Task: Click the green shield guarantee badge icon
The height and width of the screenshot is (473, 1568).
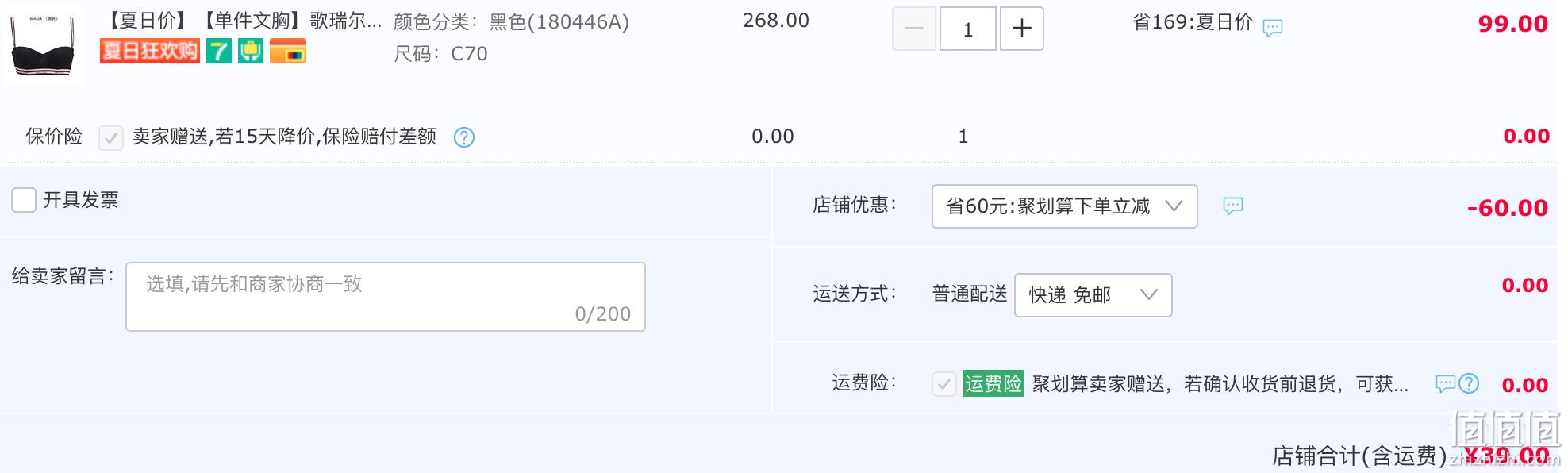Action: click(251, 52)
